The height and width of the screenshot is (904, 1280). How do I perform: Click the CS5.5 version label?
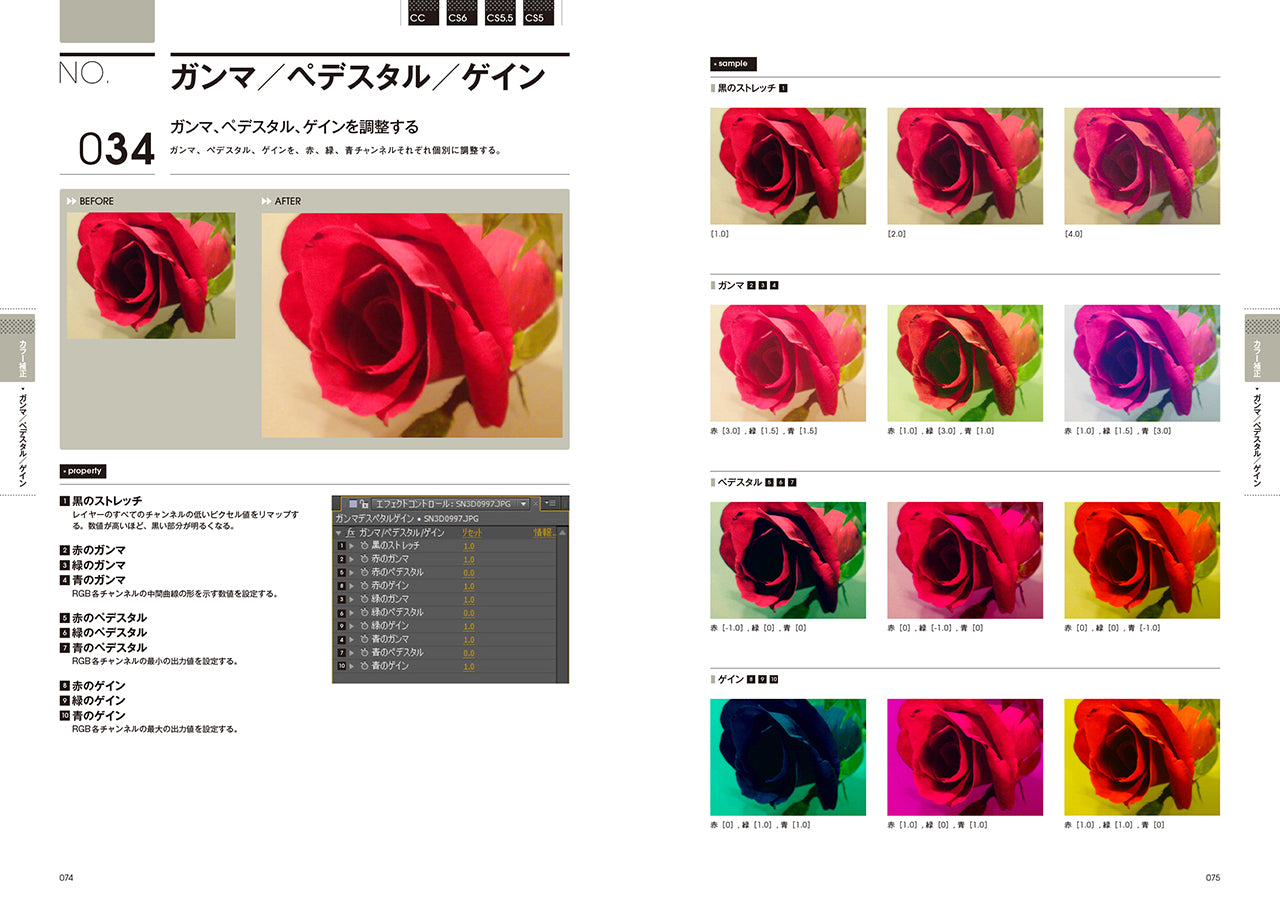click(501, 13)
